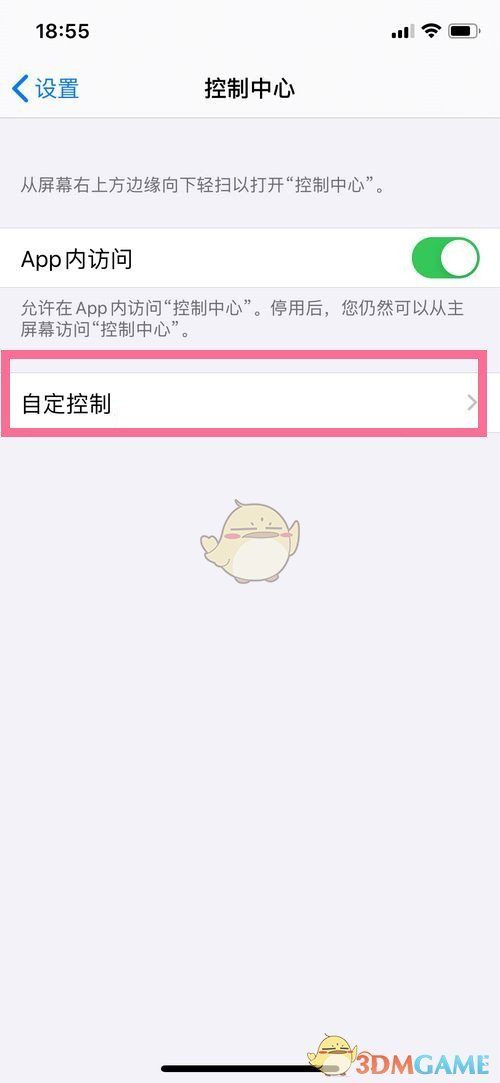Tap the battery indicator icon
The height and width of the screenshot is (1083, 500).
coord(464,31)
